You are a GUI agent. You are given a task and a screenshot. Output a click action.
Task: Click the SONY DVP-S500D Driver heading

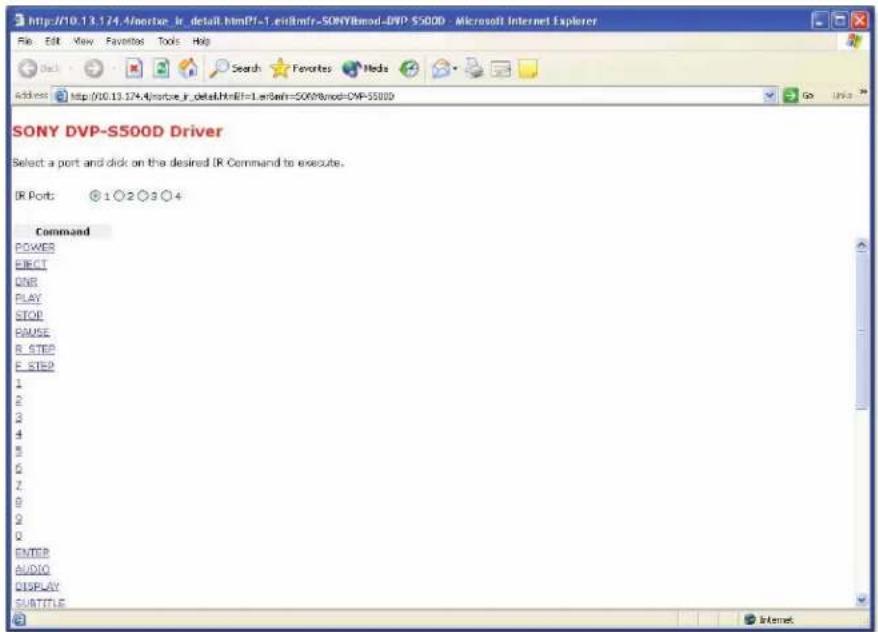click(118, 131)
